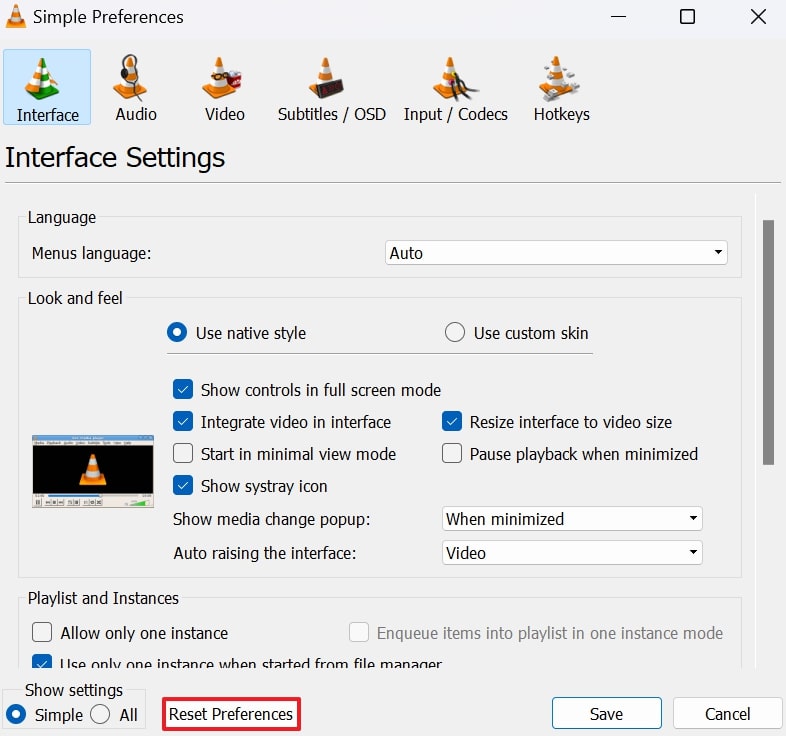The image size is (786, 736).
Task: Minimize the Simple Preferences window
Action: point(619,17)
